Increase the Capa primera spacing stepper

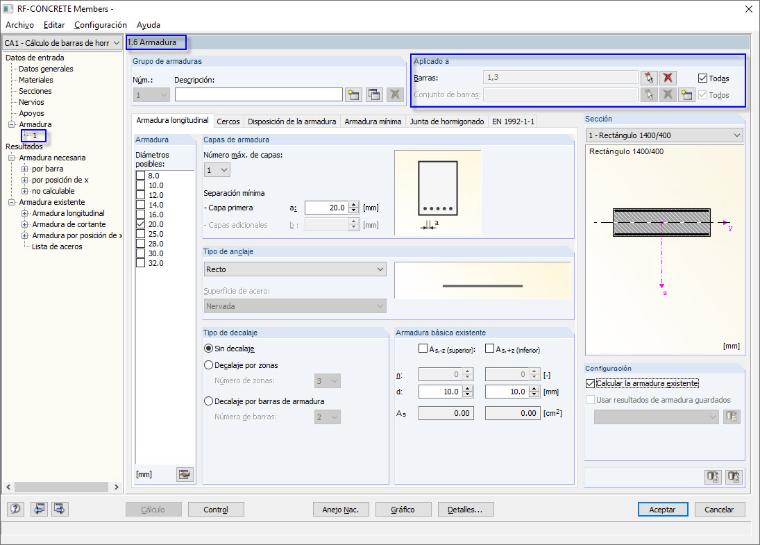click(x=354, y=205)
